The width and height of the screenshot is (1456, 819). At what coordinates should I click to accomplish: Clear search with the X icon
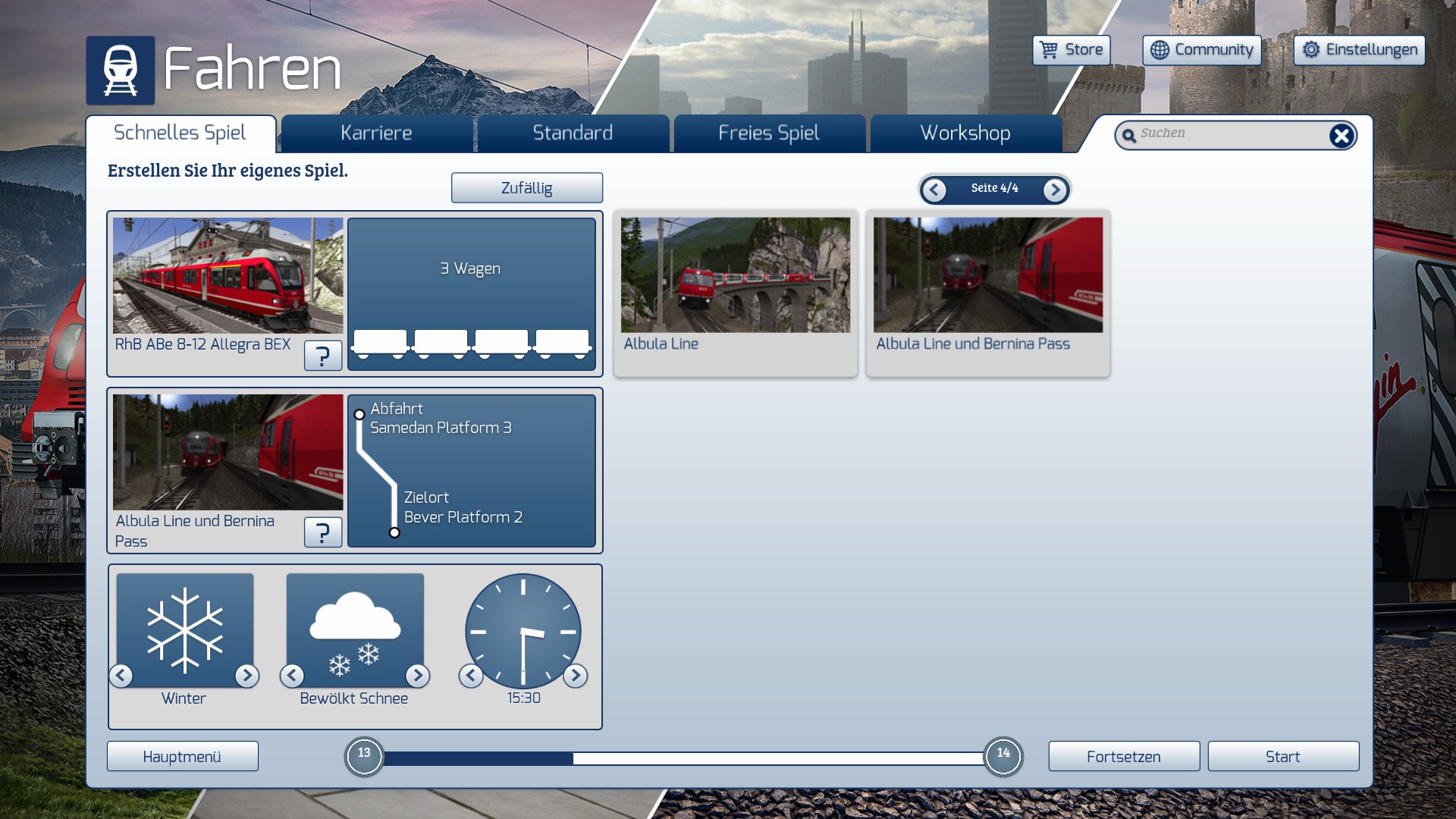(x=1341, y=136)
